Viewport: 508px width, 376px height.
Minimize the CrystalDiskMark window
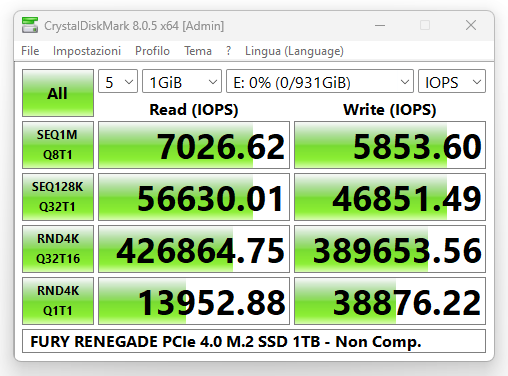[x=380, y=25]
